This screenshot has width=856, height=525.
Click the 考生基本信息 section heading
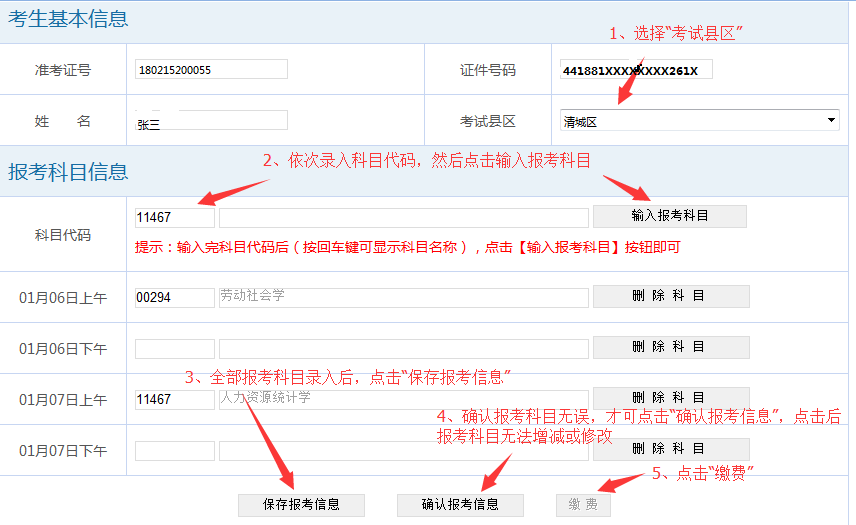[68, 20]
